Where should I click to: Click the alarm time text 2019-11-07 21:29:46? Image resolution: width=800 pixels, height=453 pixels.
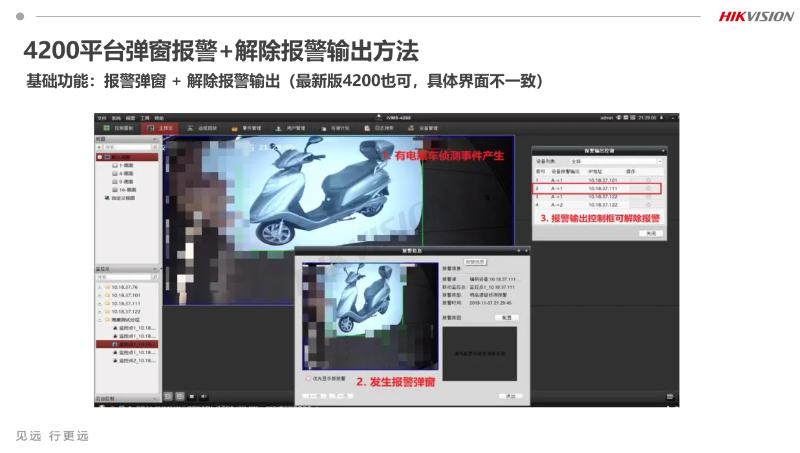pos(490,303)
